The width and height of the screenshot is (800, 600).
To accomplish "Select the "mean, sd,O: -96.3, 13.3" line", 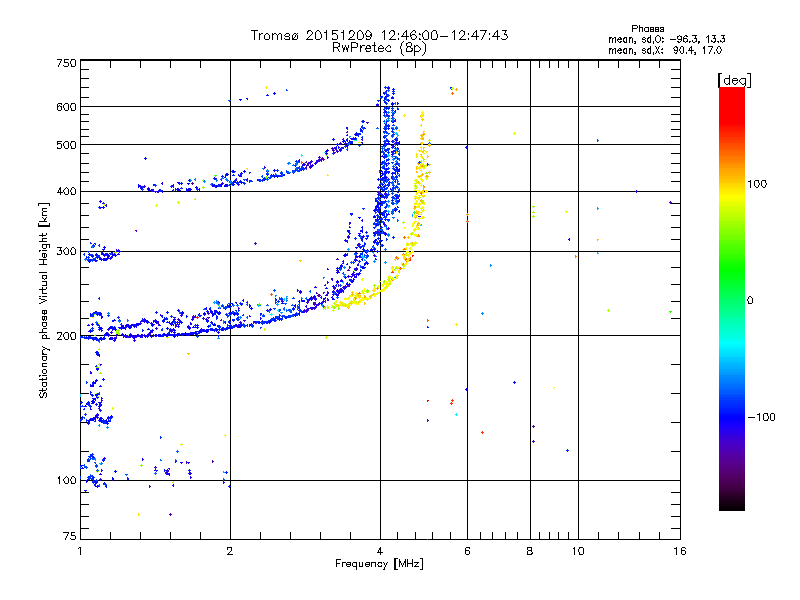I will (667, 39).
